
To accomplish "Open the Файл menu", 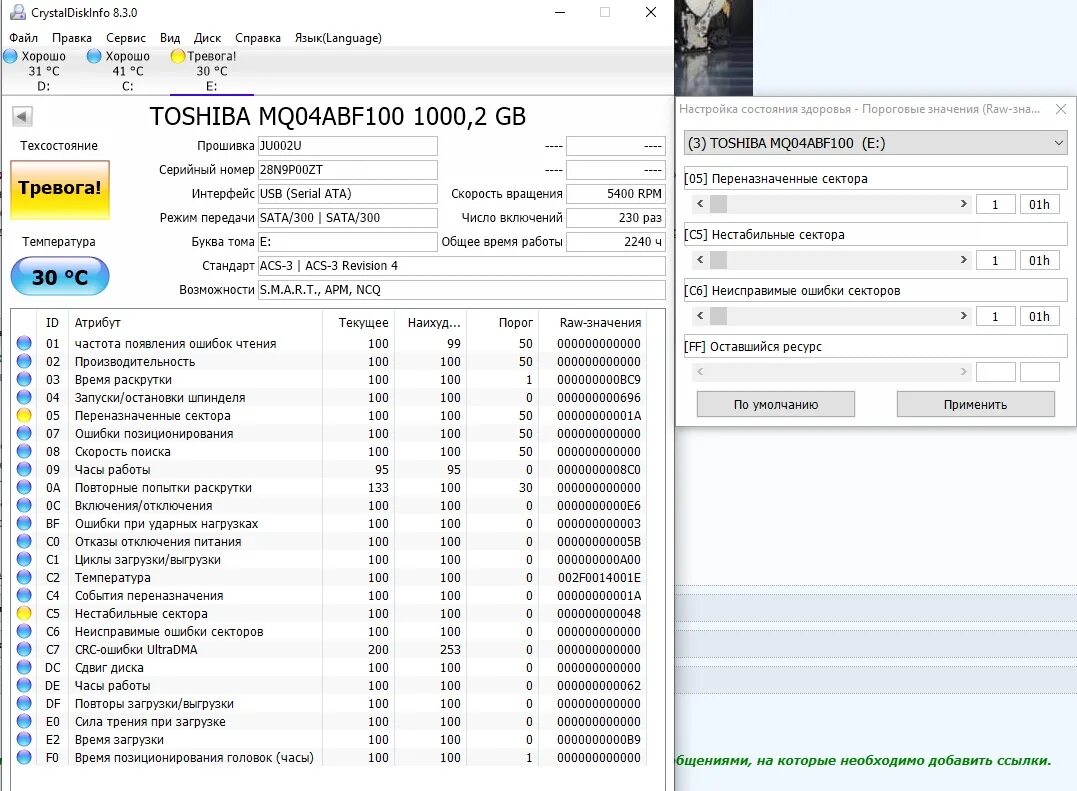I will coord(23,38).
